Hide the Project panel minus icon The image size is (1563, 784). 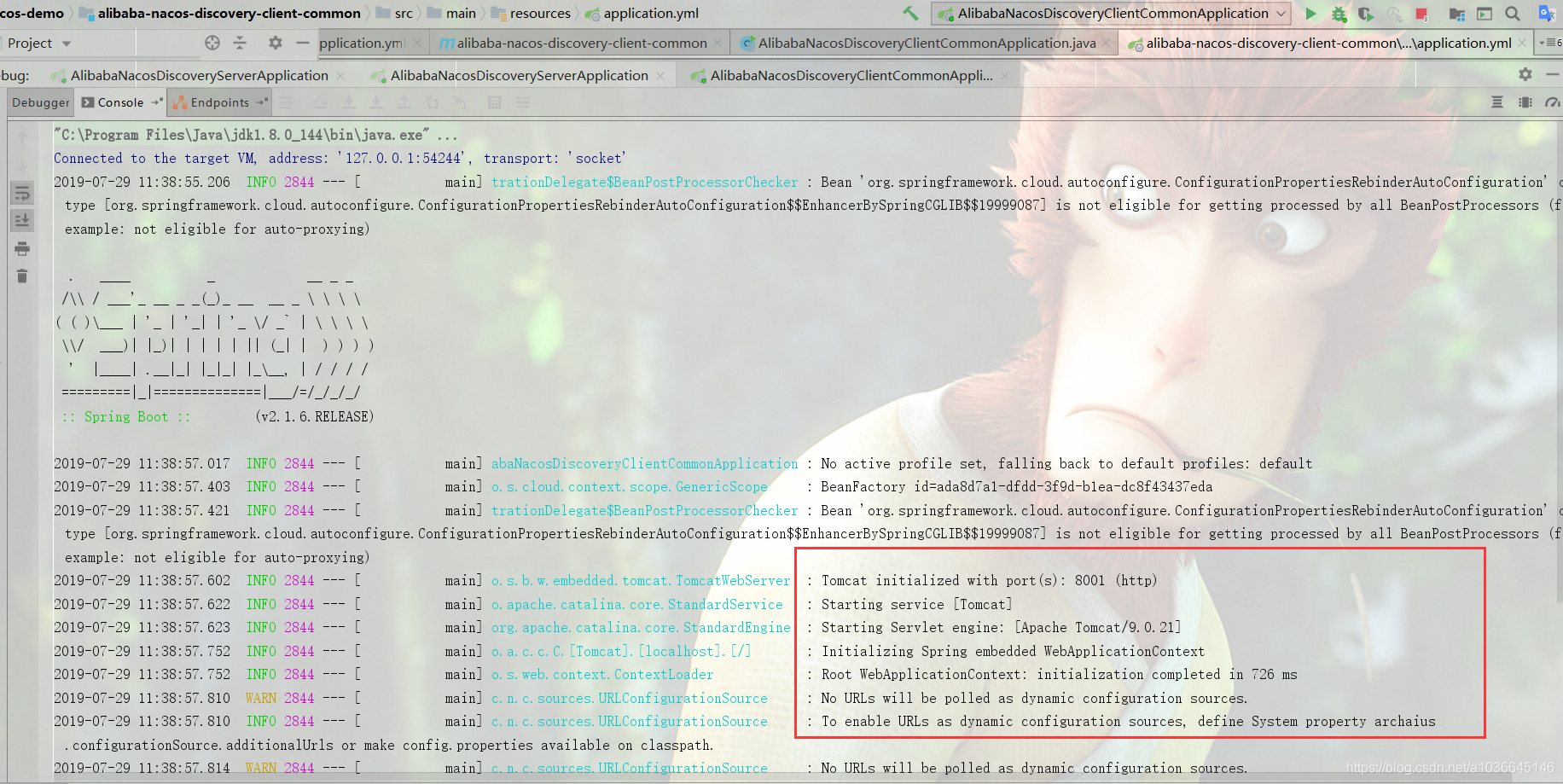302,43
